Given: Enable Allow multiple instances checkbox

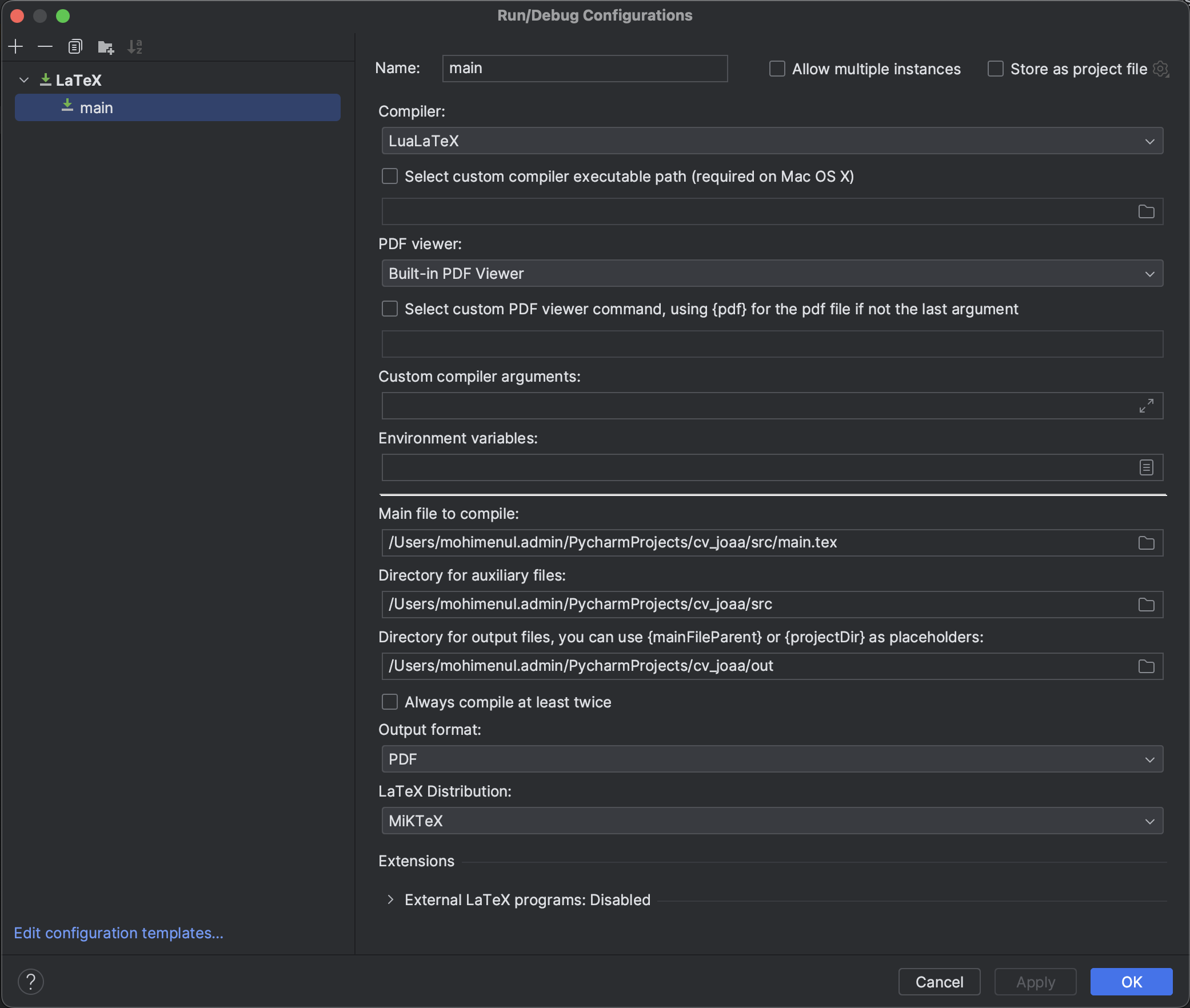Looking at the screenshot, I should point(777,69).
